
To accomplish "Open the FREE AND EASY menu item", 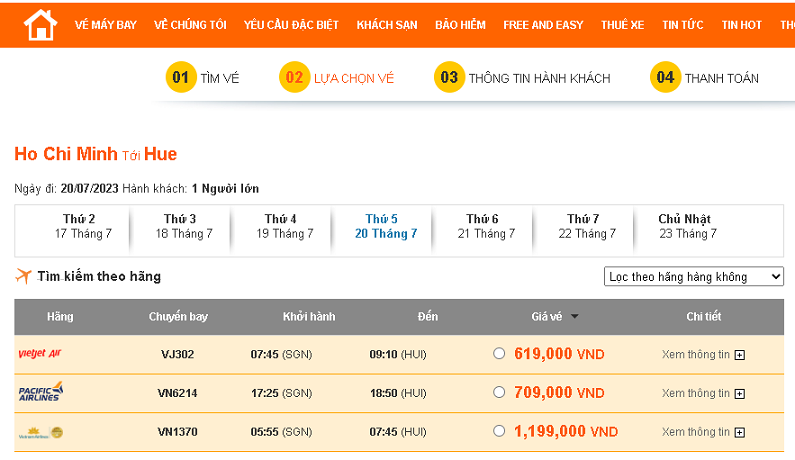I will [543, 25].
